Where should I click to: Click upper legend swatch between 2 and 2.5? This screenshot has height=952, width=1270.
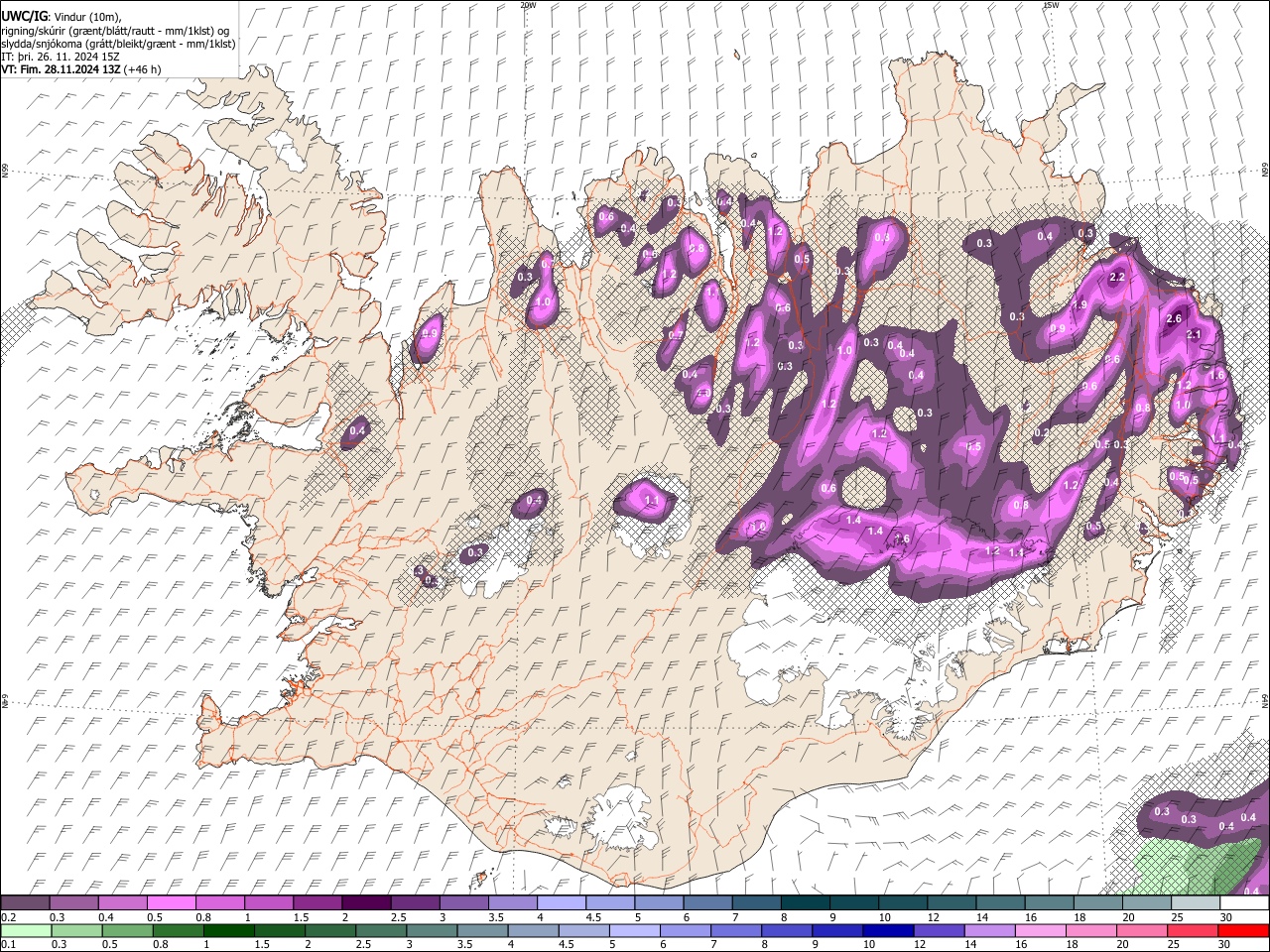click(366, 902)
